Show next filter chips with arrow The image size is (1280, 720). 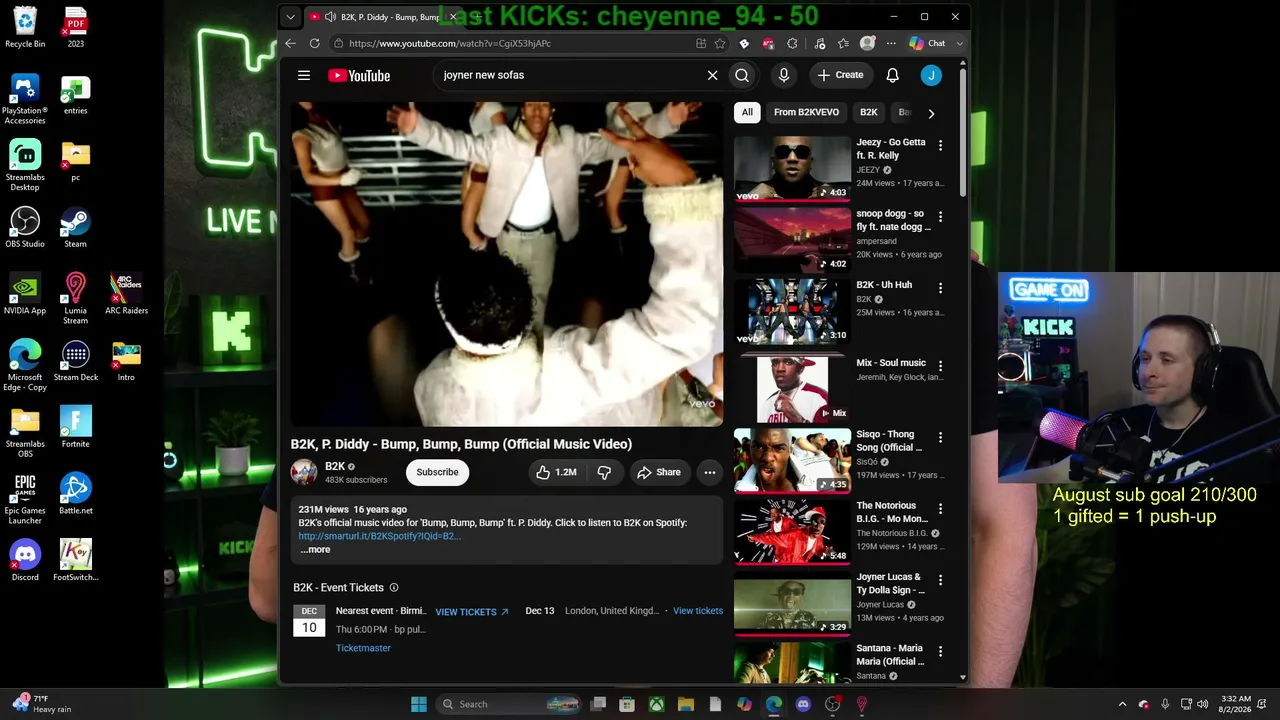[931, 113]
